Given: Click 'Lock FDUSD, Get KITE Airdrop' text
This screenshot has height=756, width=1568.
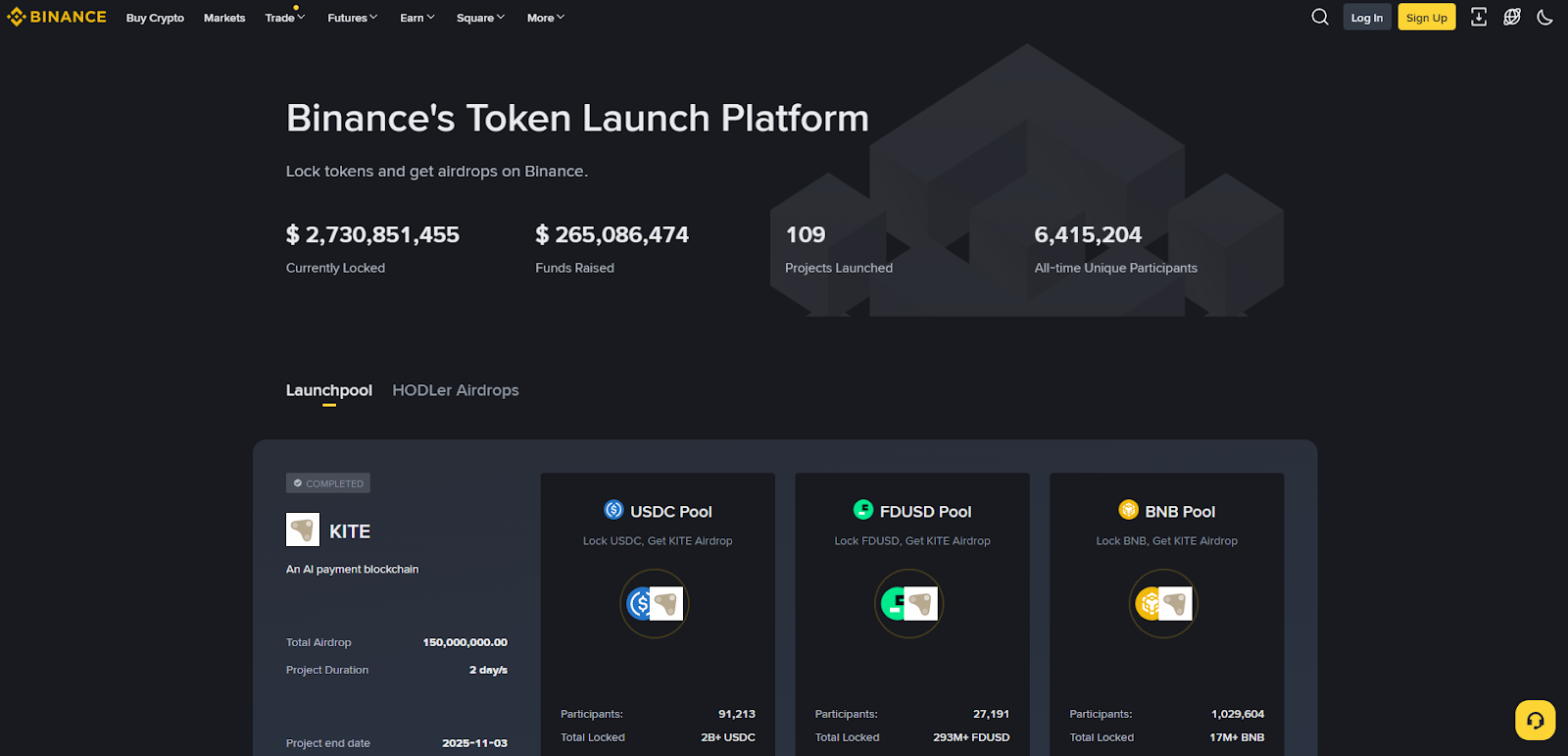Looking at the screenshot, I should click(912, 541).
